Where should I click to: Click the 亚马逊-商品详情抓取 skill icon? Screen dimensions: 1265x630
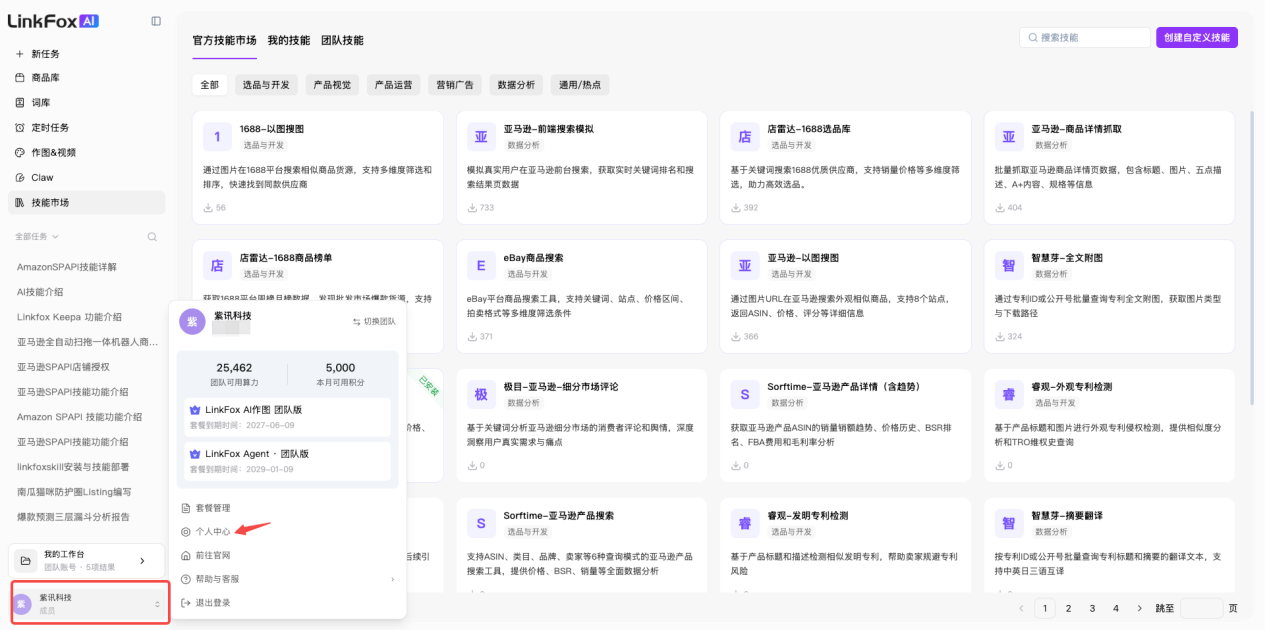click(x=1009, y=137)
